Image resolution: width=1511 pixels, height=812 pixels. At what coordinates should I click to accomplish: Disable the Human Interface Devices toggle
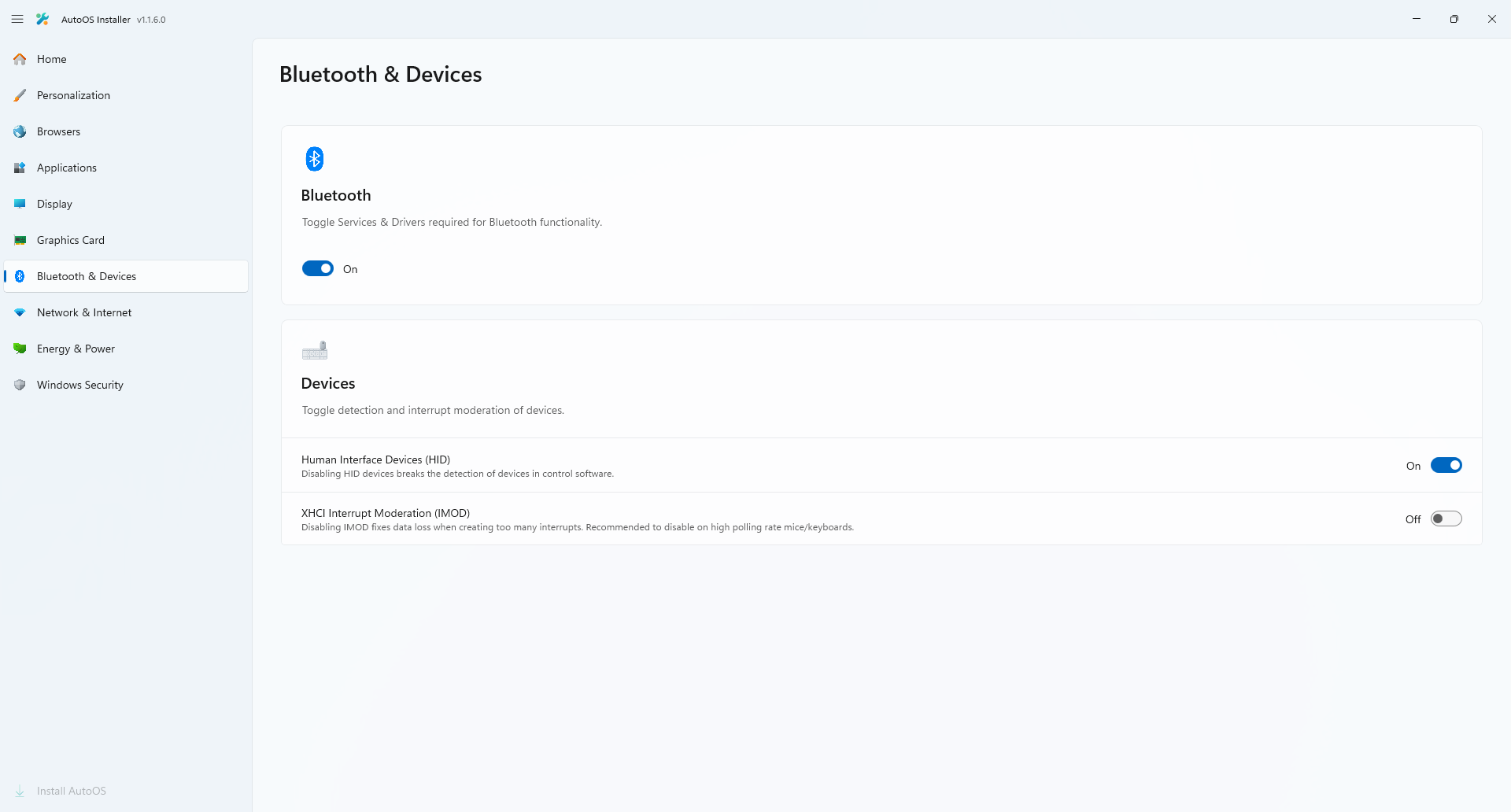(1446, 465)
